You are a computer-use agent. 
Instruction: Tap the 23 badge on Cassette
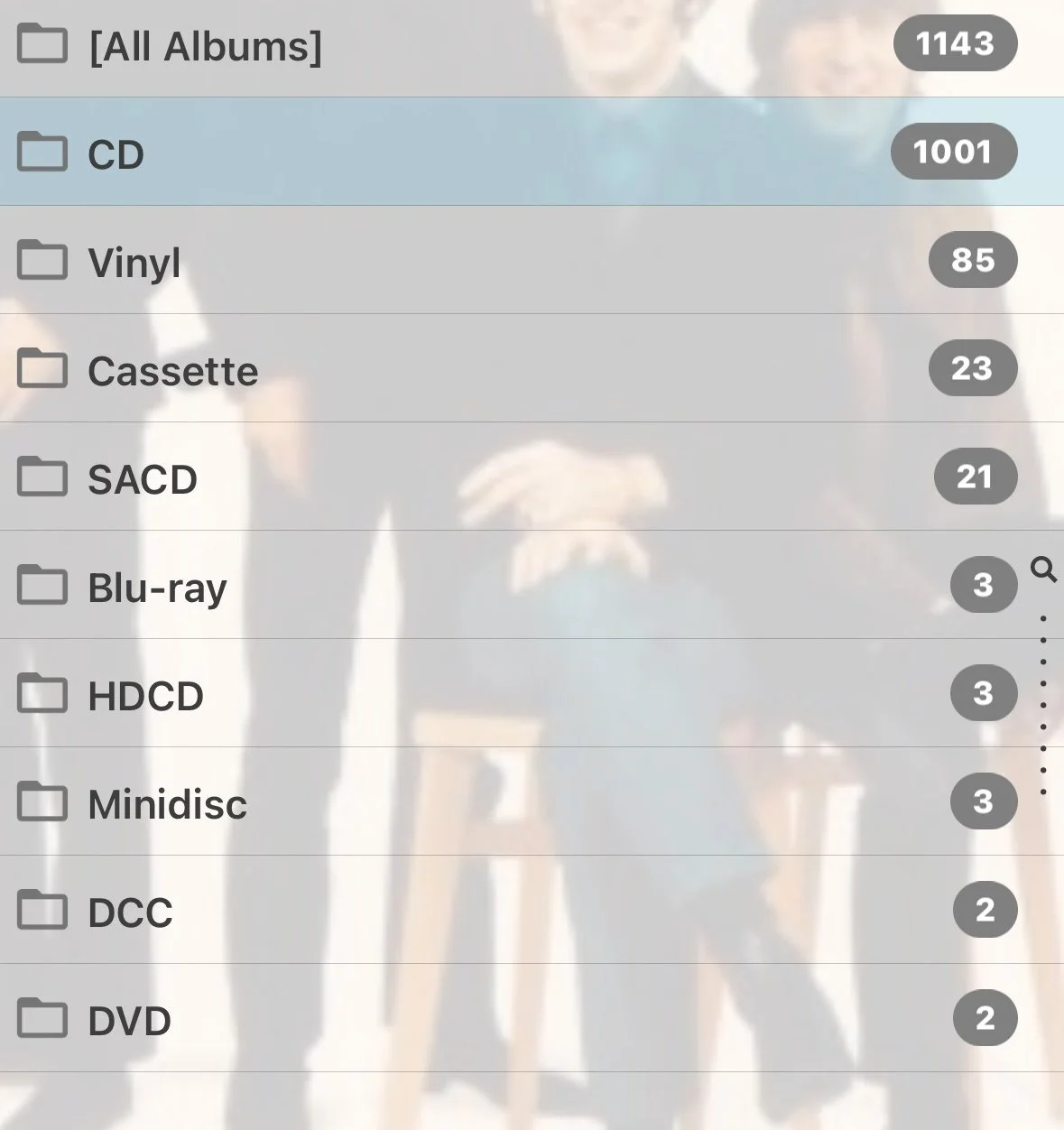click(973, 368)
